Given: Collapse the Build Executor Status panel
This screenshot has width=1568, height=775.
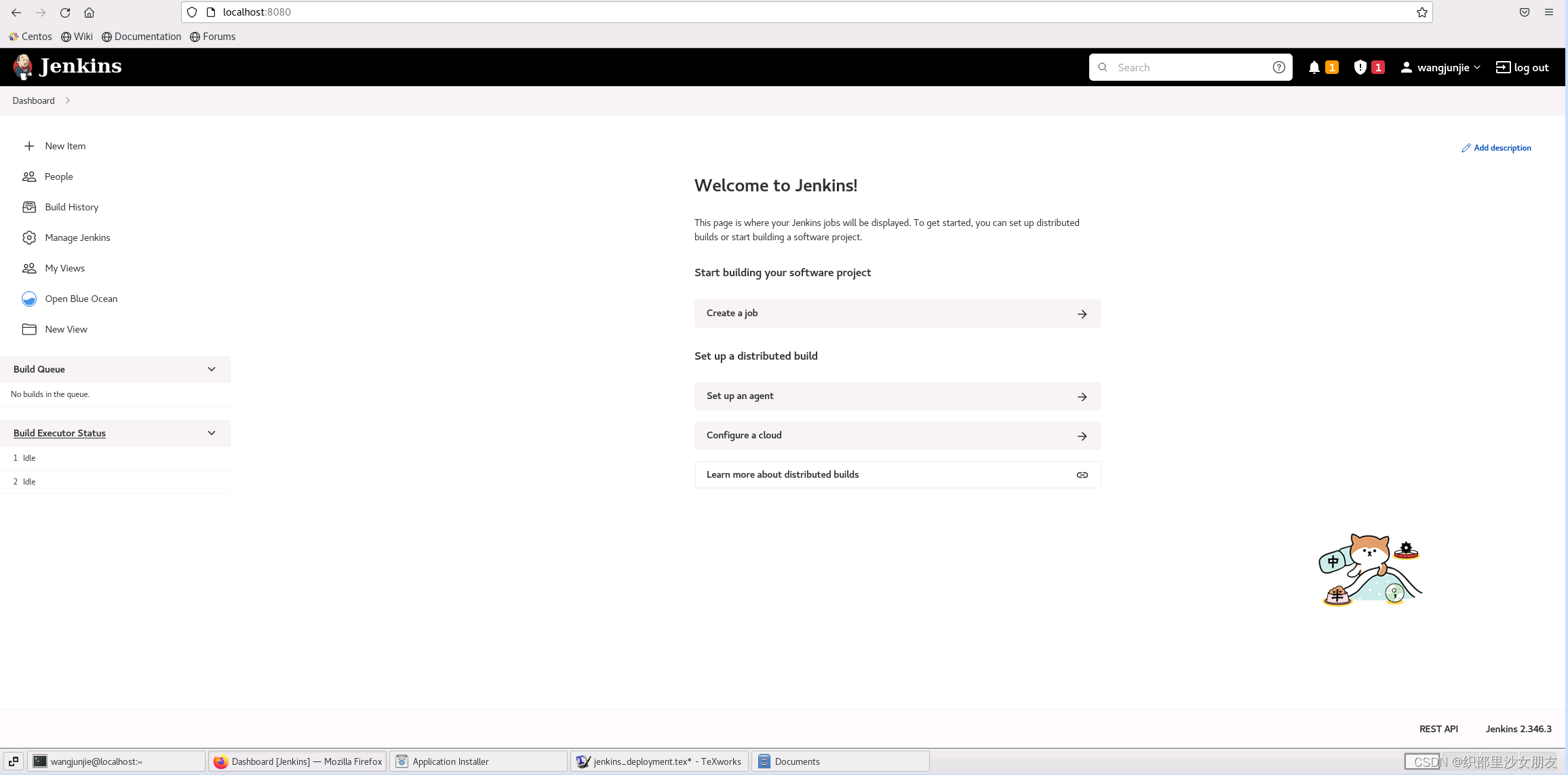Looking at the screenshot, I should point(212,433).
